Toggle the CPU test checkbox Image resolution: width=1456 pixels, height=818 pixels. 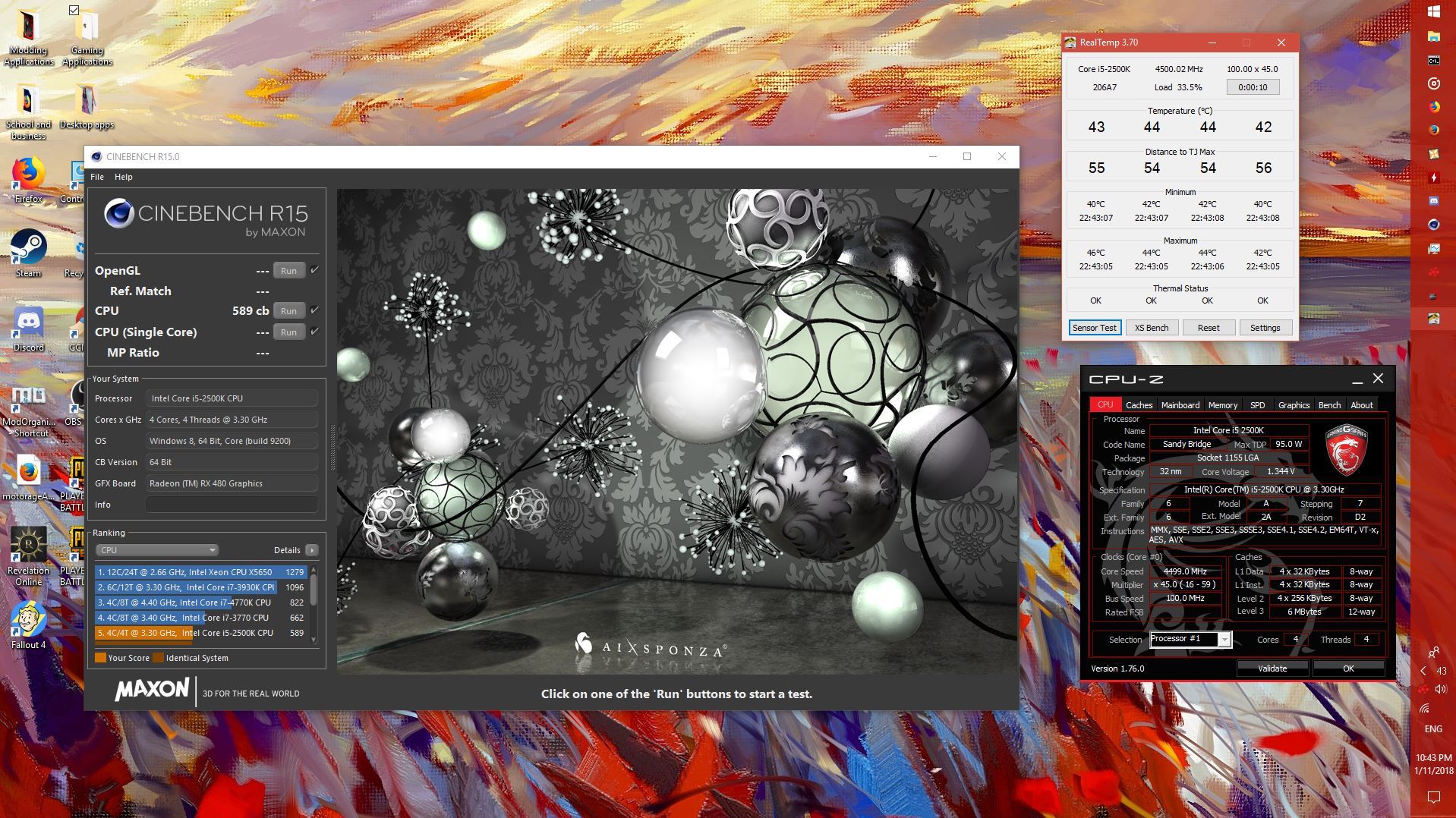click(x=314, y=310)
